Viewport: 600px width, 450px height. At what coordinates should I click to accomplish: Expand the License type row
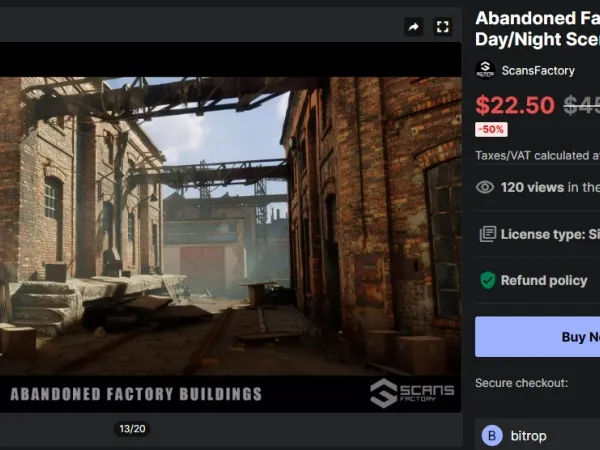point(537,234)
